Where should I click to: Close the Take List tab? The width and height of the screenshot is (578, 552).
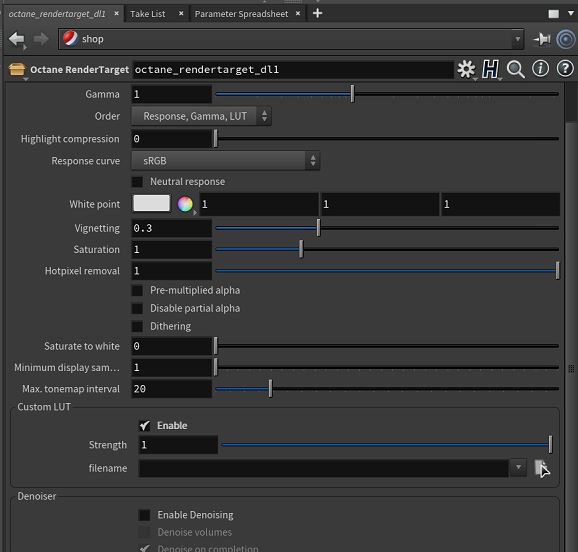point(181,13)
